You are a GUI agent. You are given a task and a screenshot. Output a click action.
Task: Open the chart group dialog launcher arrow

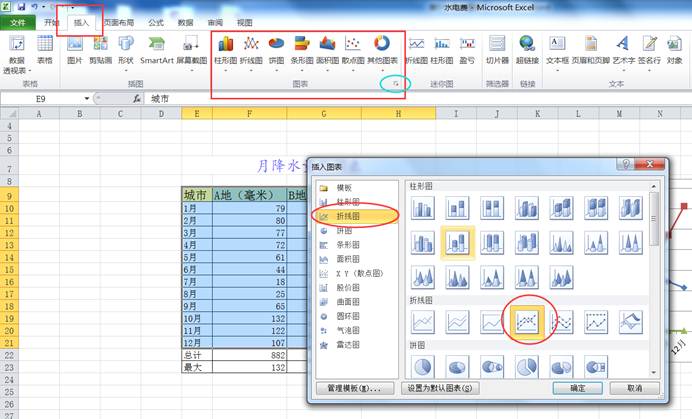(397, 86)
